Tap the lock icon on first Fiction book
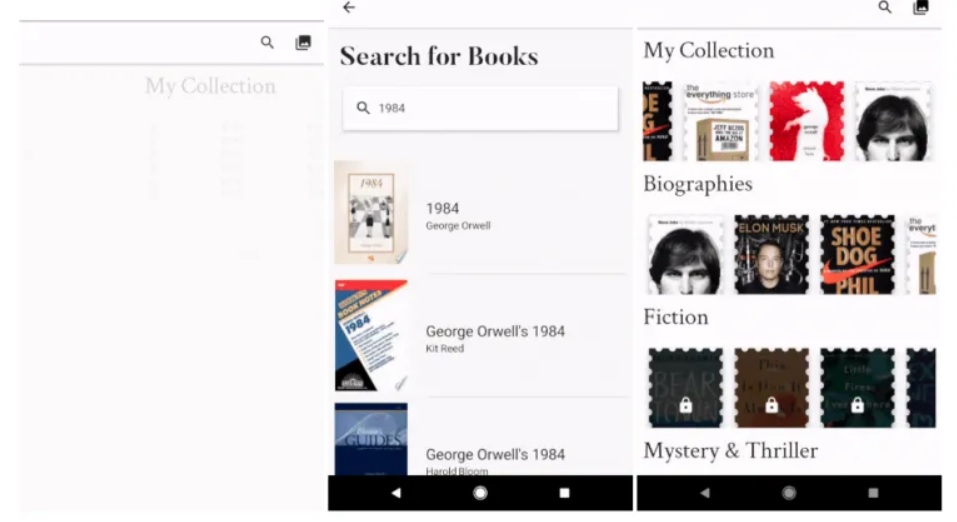 tap(685, 405)
